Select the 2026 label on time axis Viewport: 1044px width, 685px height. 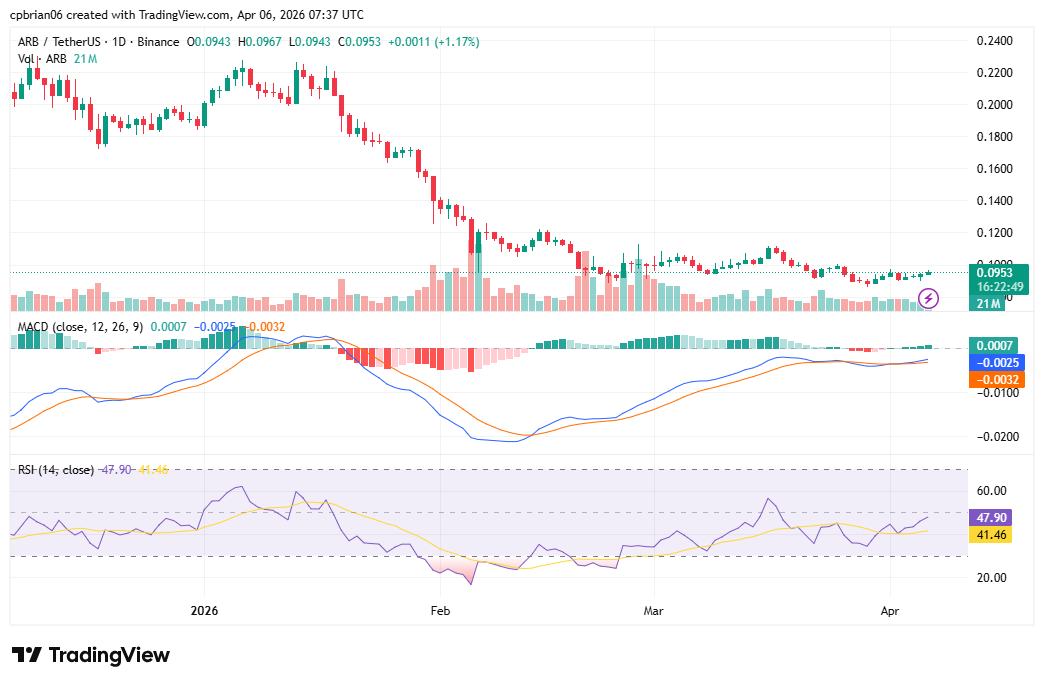tap(204, 610)
